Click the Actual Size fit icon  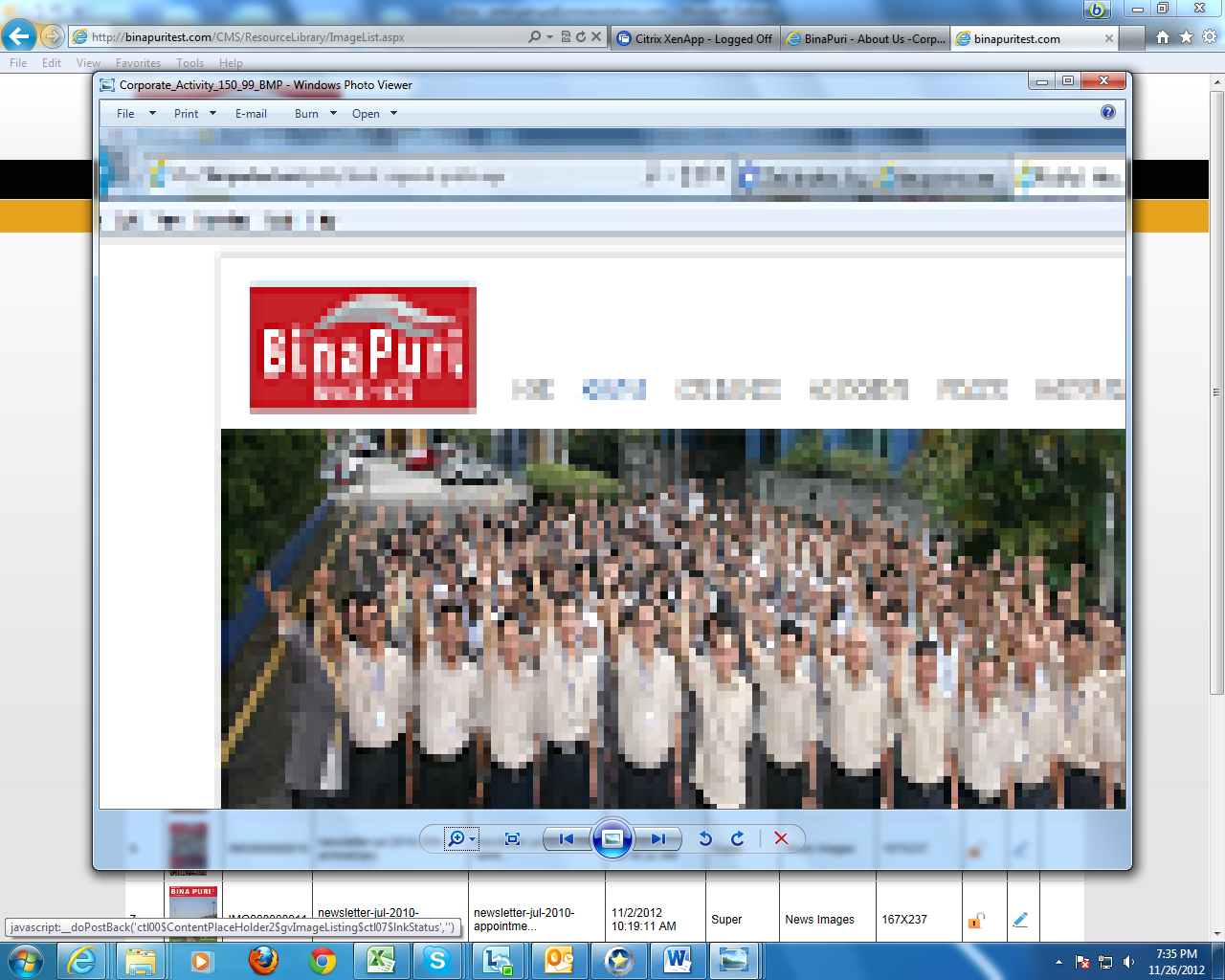point(512,839)
